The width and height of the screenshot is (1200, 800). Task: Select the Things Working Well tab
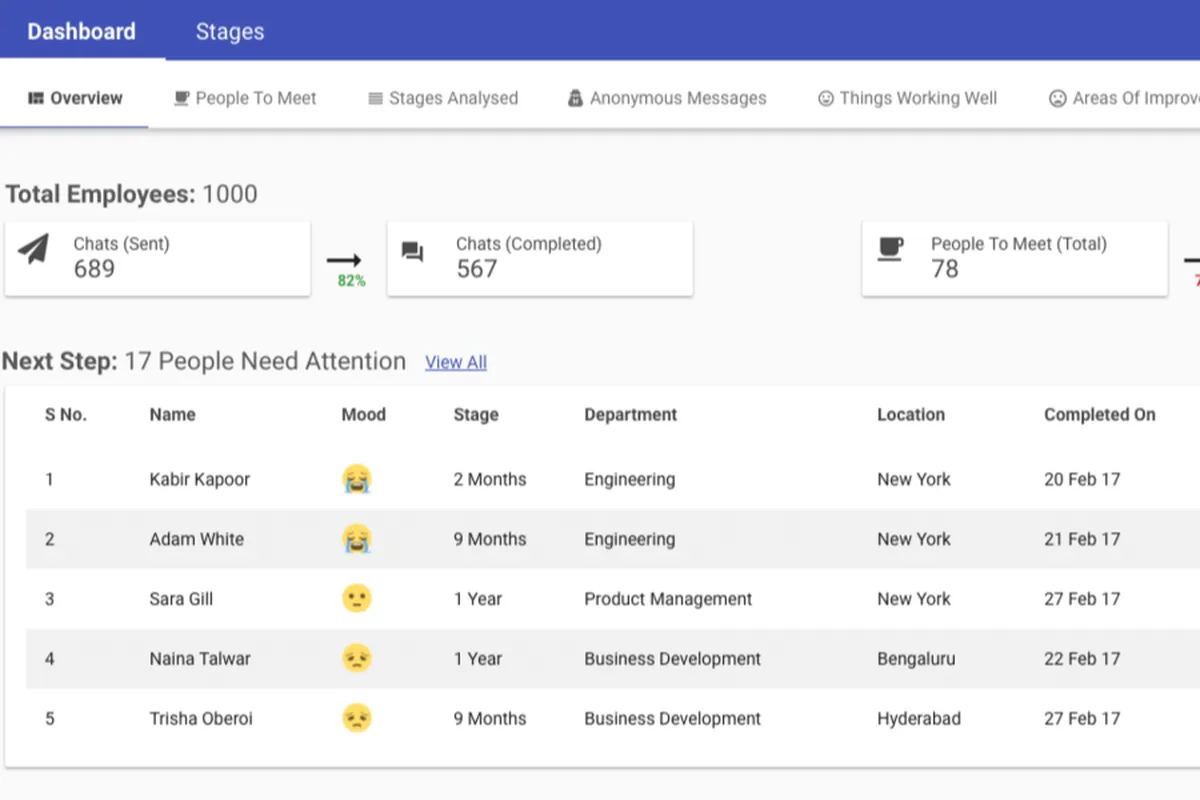click(x=907, y=98)
